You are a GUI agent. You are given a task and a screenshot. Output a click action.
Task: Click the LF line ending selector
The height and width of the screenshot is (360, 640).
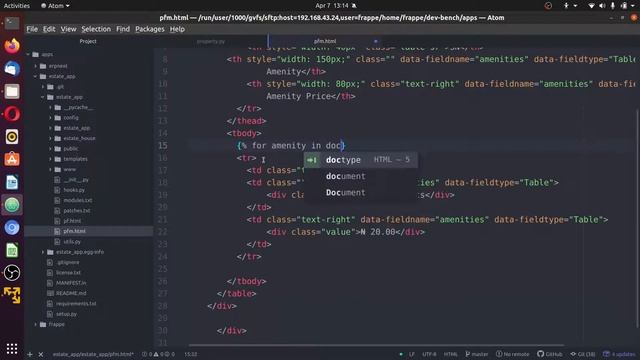coord(412,354)
